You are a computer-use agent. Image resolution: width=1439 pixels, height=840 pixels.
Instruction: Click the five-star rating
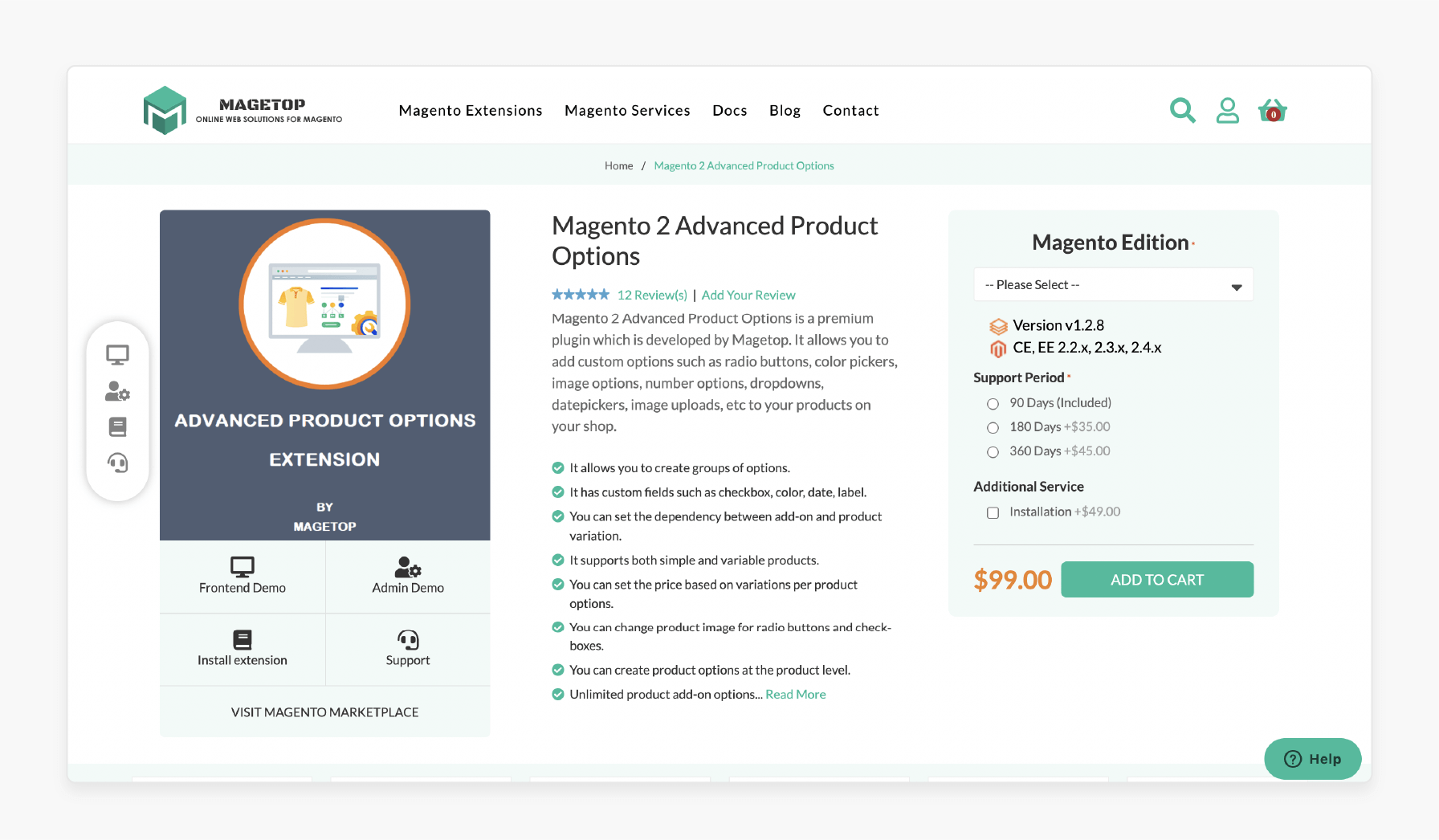click(581, 295)
